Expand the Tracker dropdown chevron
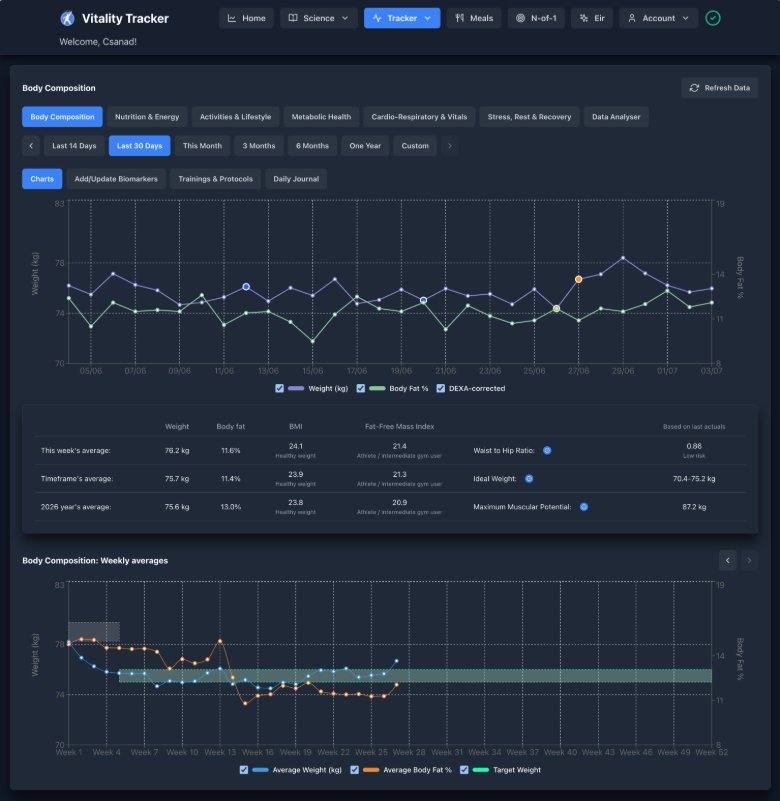 point(428,18)
